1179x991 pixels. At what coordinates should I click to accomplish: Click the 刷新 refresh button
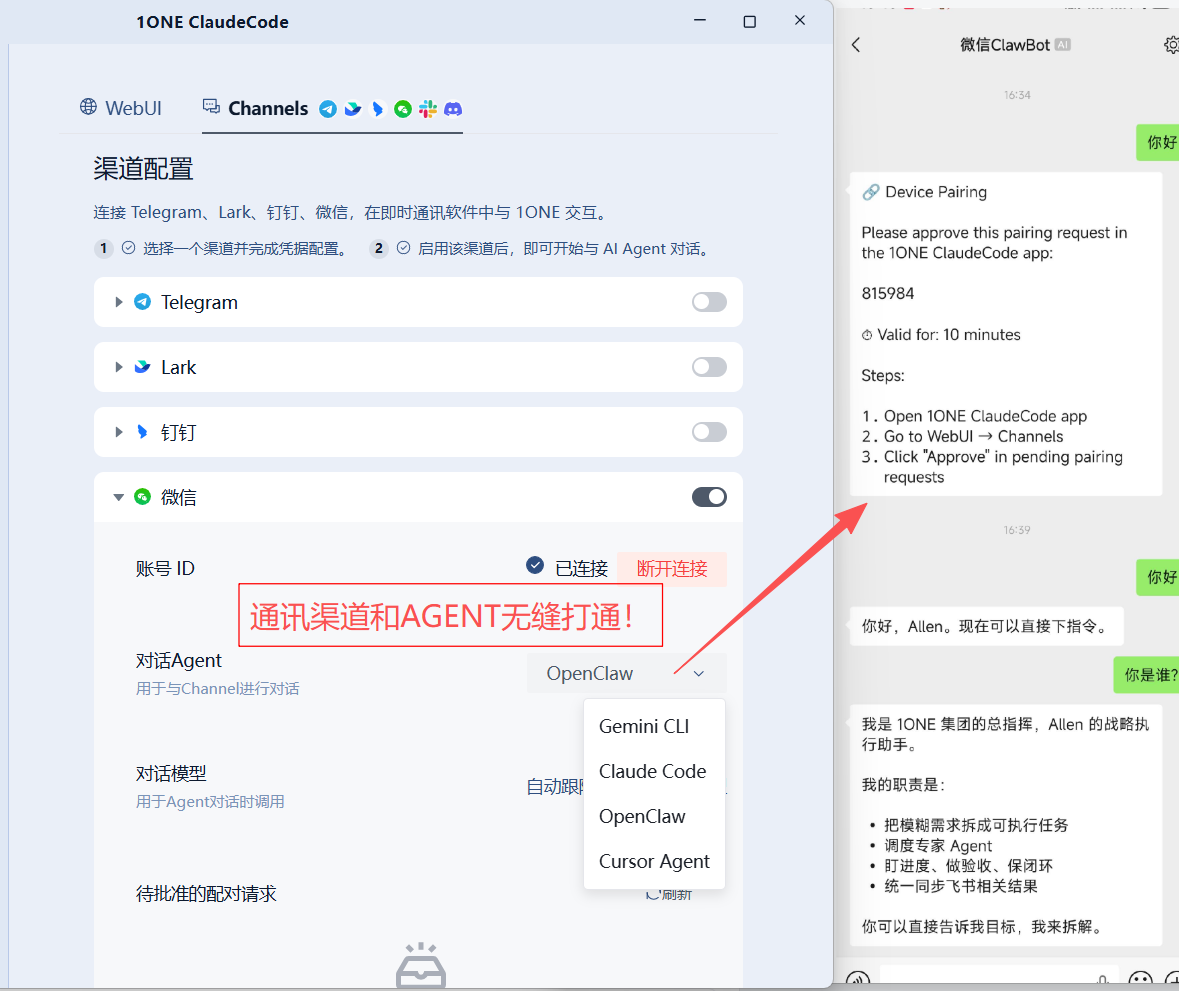[x=669, y=894]
